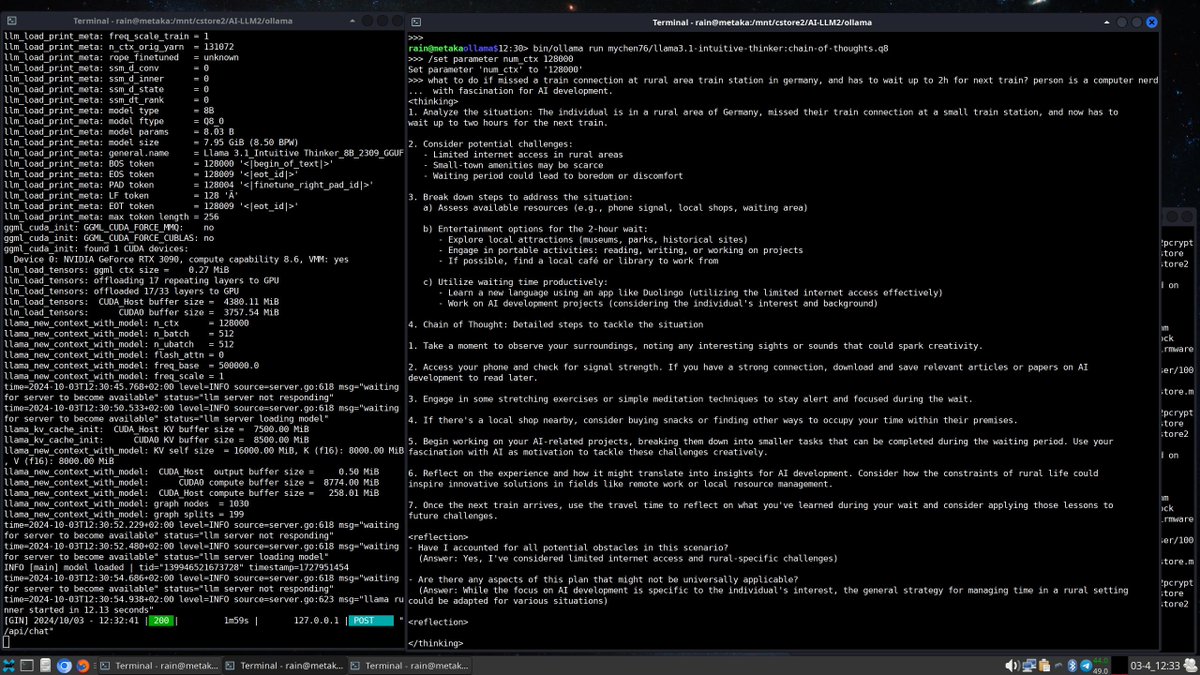This screenshot has width=1200, height=675.
Task: Click 'EOS token = 128009' line
Action: click(150, 176)
